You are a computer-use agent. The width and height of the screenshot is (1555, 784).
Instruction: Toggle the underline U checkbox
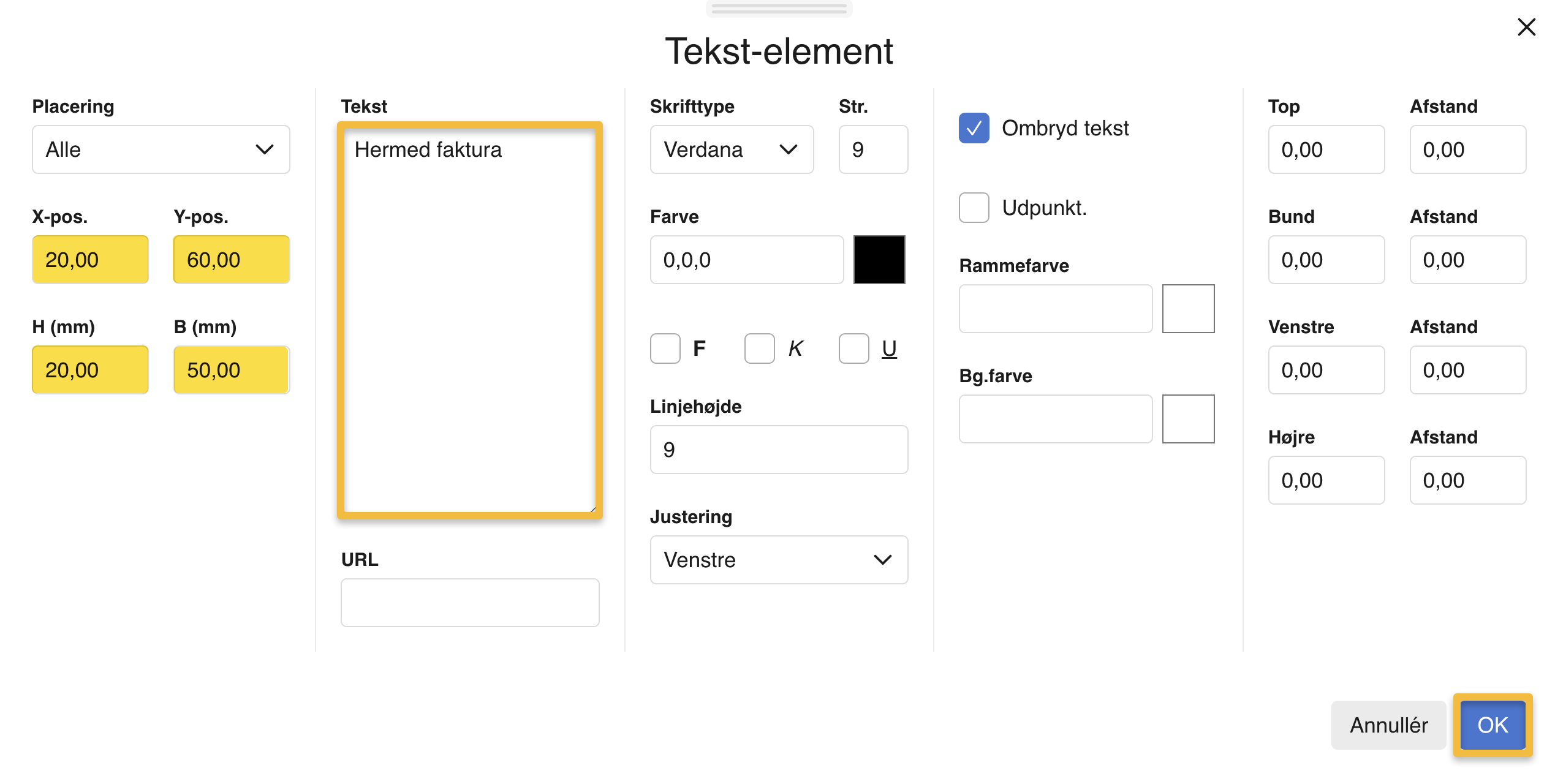tap(853, 349)
